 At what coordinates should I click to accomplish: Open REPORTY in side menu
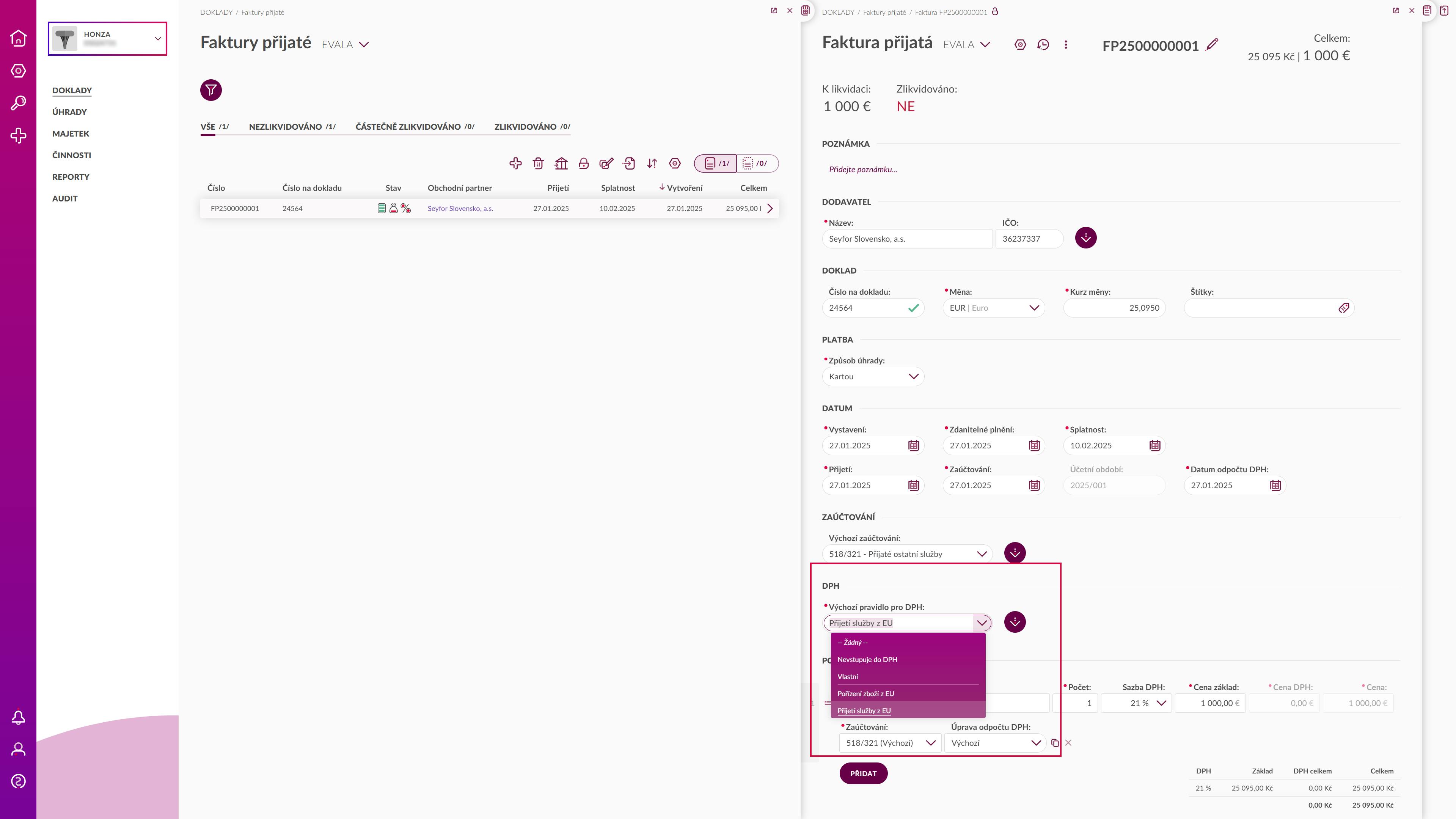(x=71, y=177)
